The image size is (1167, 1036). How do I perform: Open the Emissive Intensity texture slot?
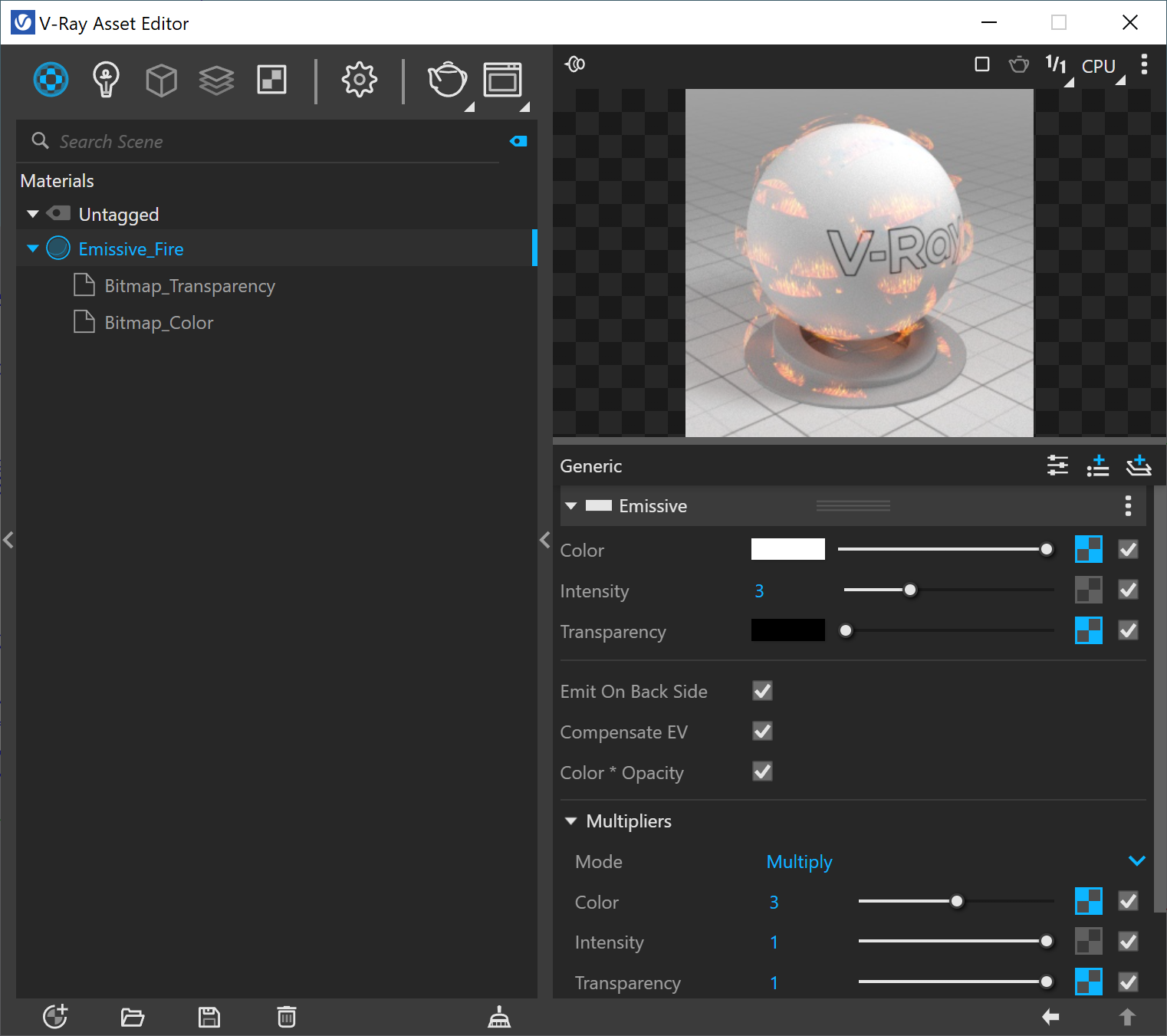coord(1089,590)
